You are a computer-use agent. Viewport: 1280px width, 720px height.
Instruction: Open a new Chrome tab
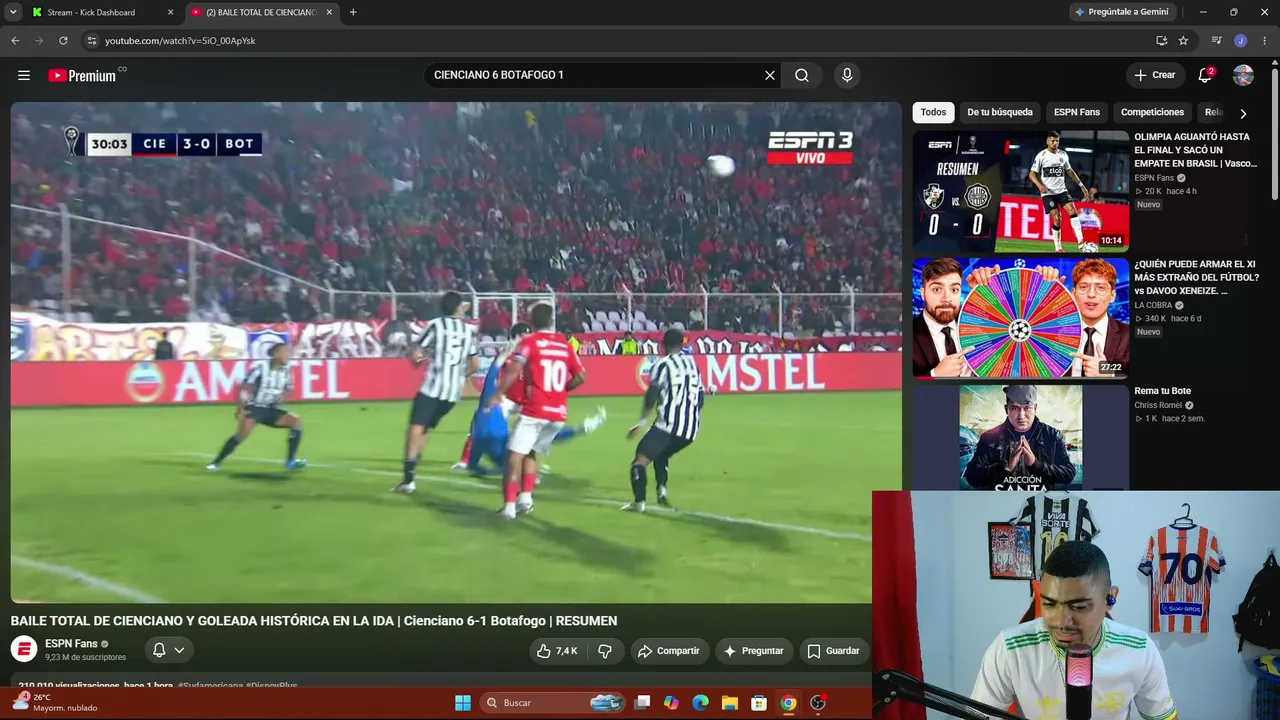click(353, 12)
